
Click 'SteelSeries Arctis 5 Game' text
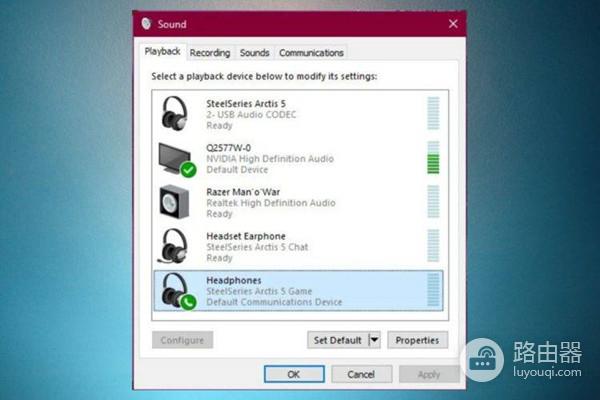pyautogui.click(x=259, y=291)
